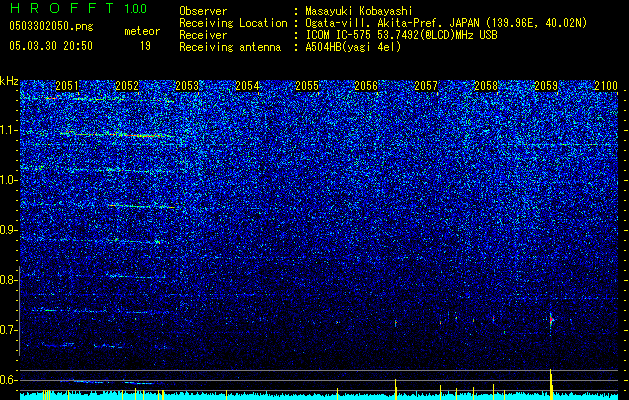
Task: Click the Receiver field label
Action: [x=203, y=35]
